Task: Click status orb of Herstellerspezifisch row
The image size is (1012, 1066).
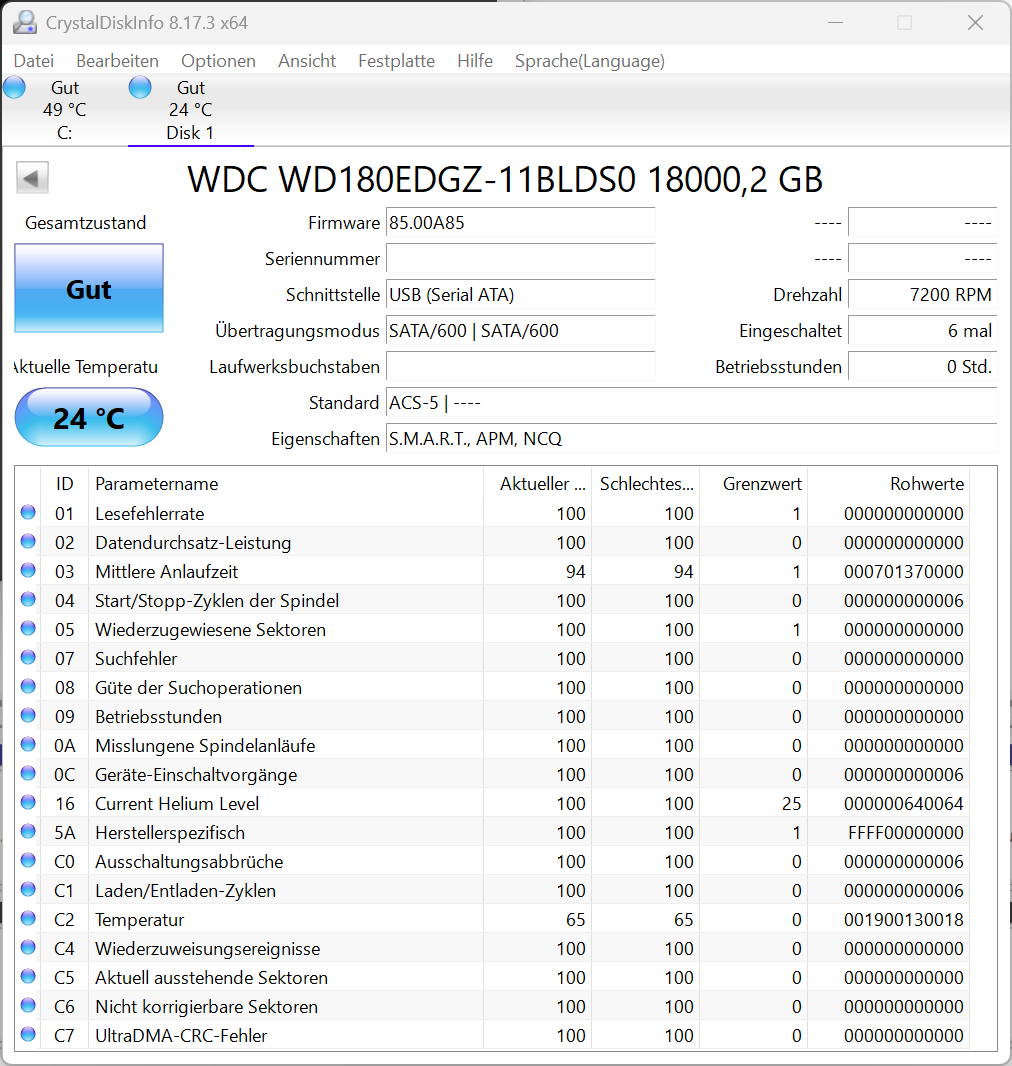Action: click(28, 831)
